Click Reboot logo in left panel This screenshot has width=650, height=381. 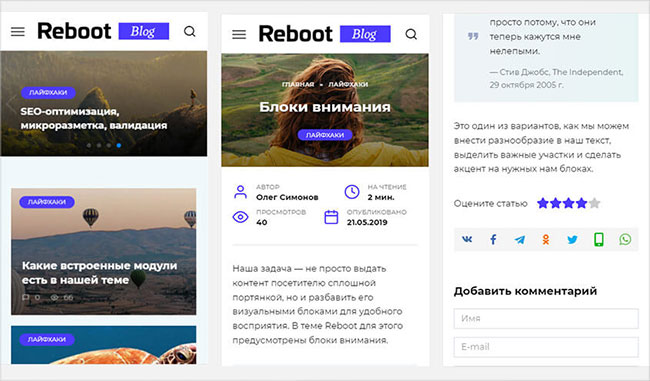[75, 31]
